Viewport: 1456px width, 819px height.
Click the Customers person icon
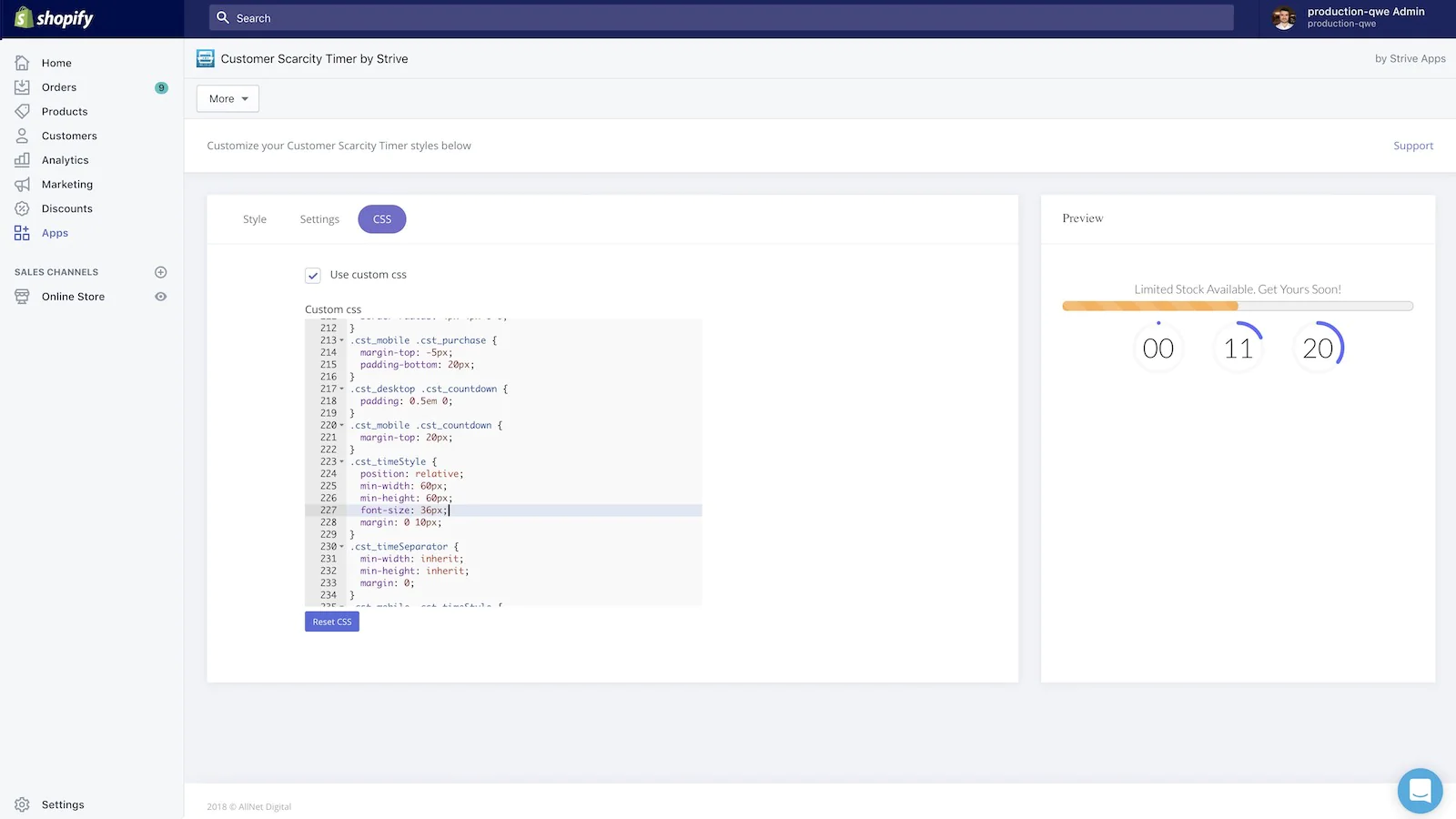coord(23,136)
